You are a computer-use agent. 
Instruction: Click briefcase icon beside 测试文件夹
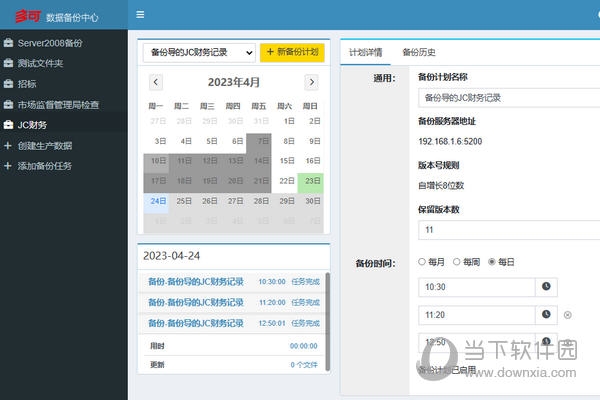tap(8, 63)
